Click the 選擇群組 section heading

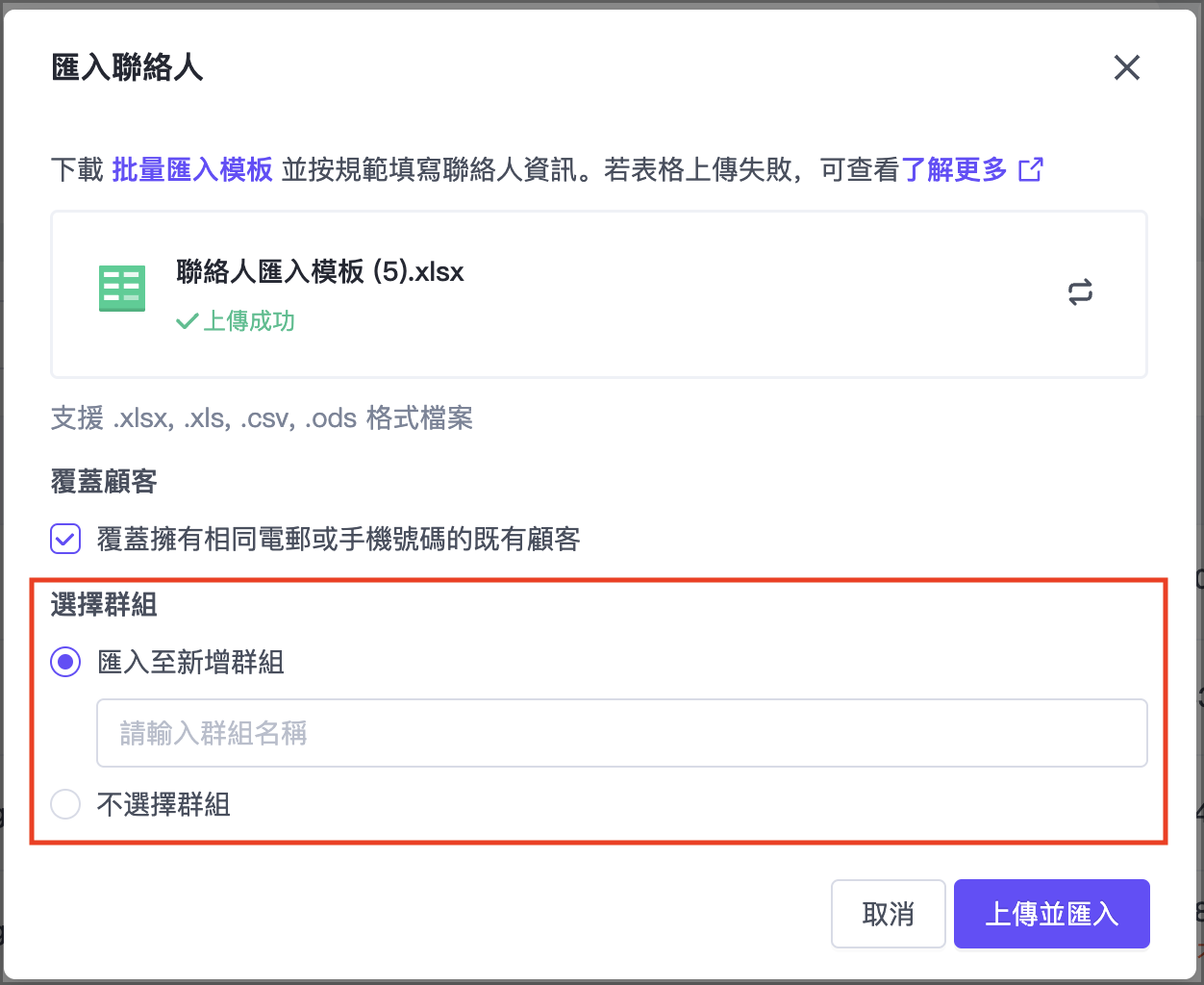[104, 605]
